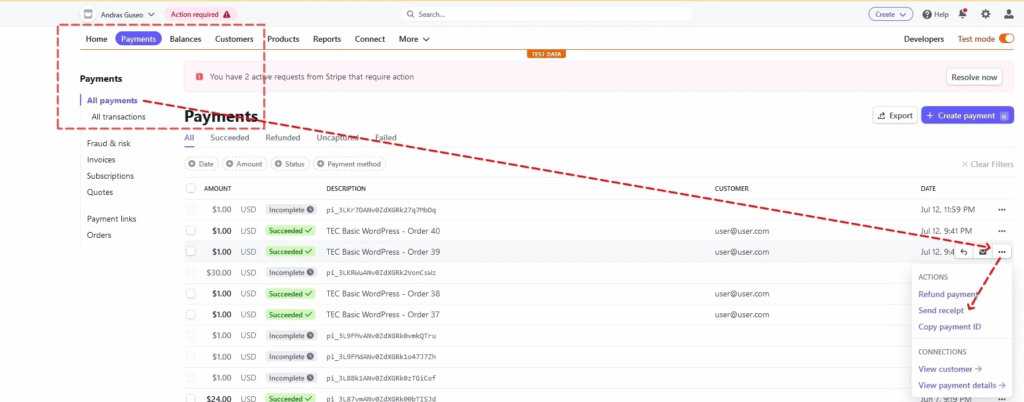This screenshot has width=1024, height=402.
Task: Click the Action required warning badge
Action: [x=200, y=15]
